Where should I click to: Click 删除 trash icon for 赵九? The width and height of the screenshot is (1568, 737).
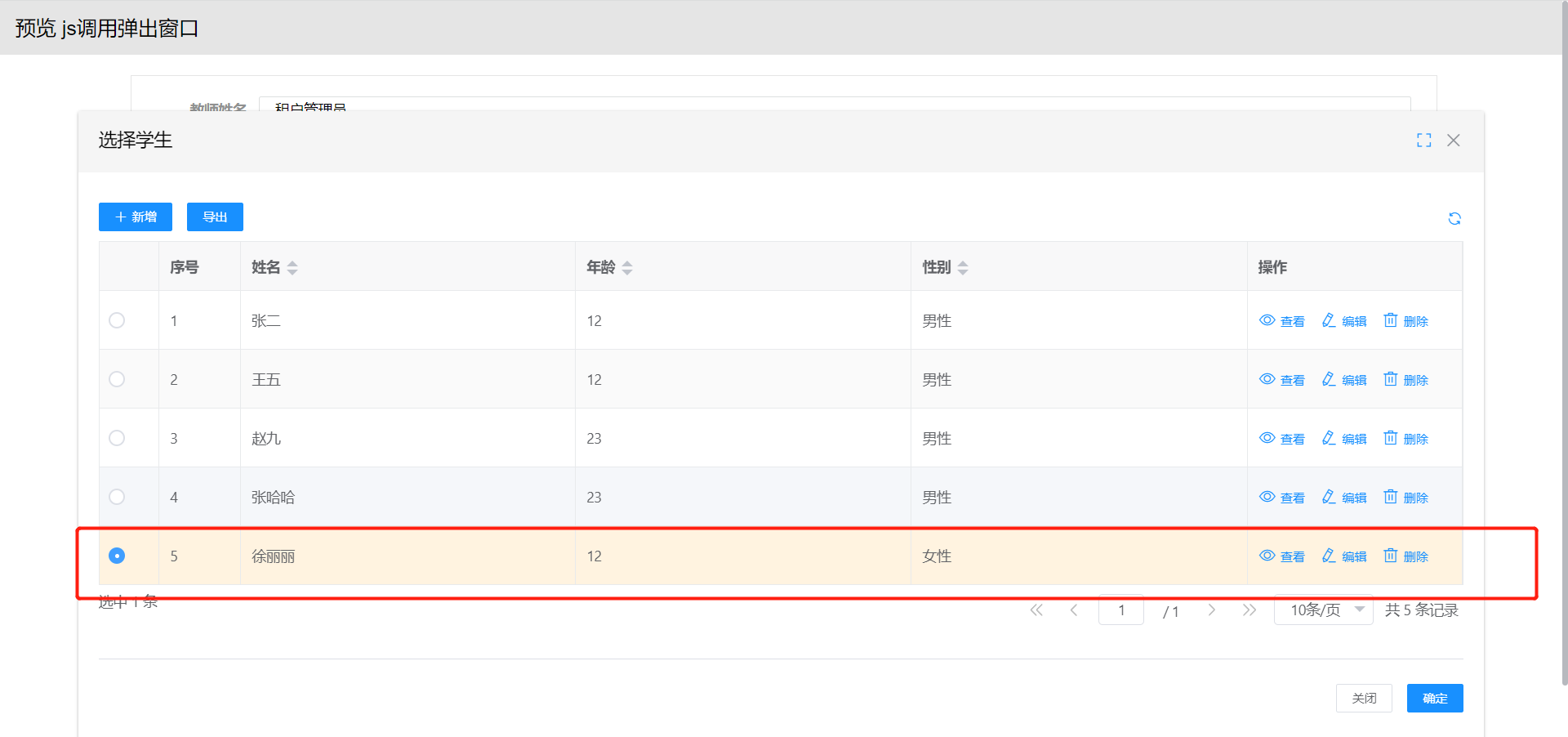point(1390,438)
